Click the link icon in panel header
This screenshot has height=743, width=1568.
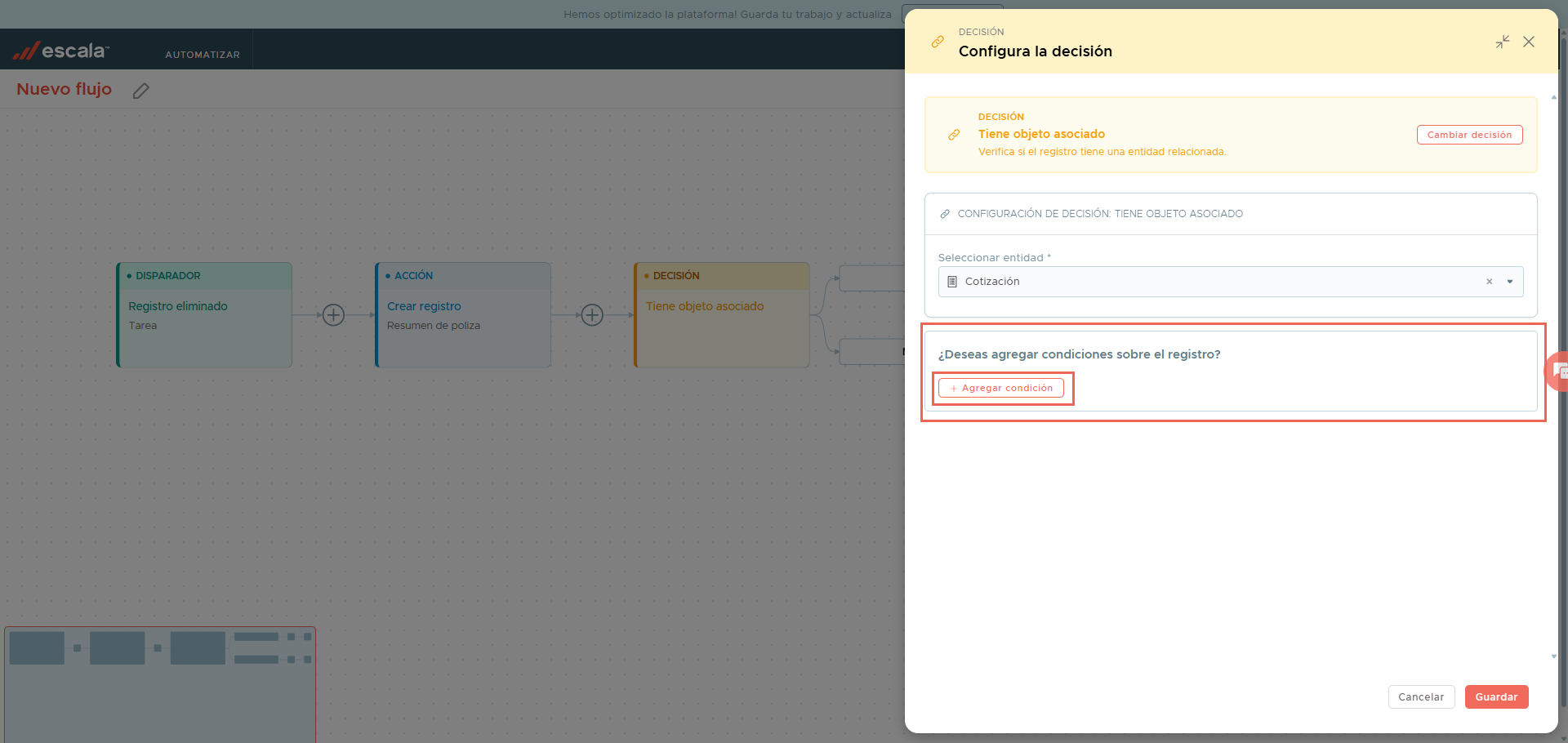click(938, 42)
